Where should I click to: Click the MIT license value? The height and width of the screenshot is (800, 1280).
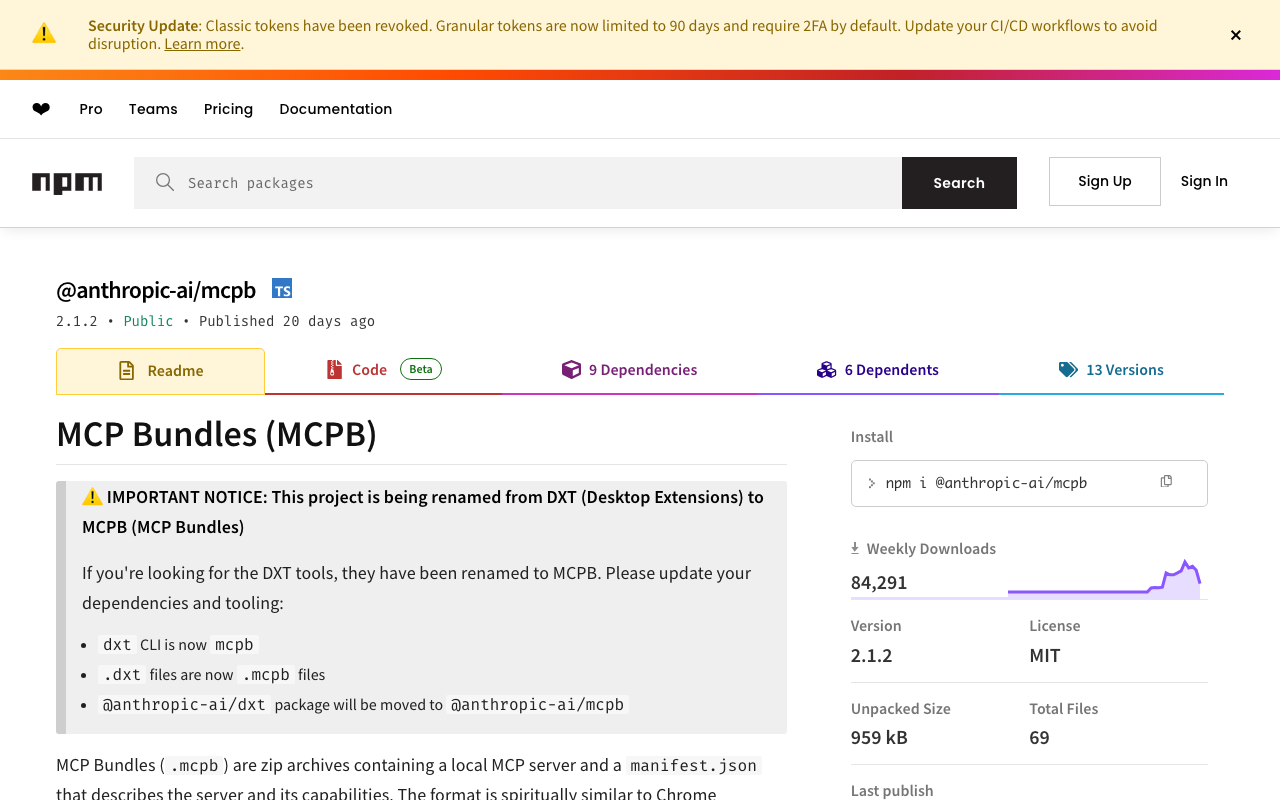pyautogui.click(x=1045, y=656)
